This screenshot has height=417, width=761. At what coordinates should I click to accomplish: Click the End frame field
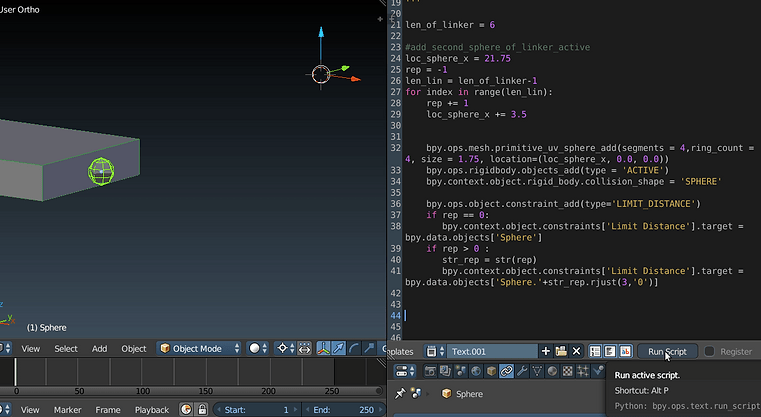(x=343, y=410)
